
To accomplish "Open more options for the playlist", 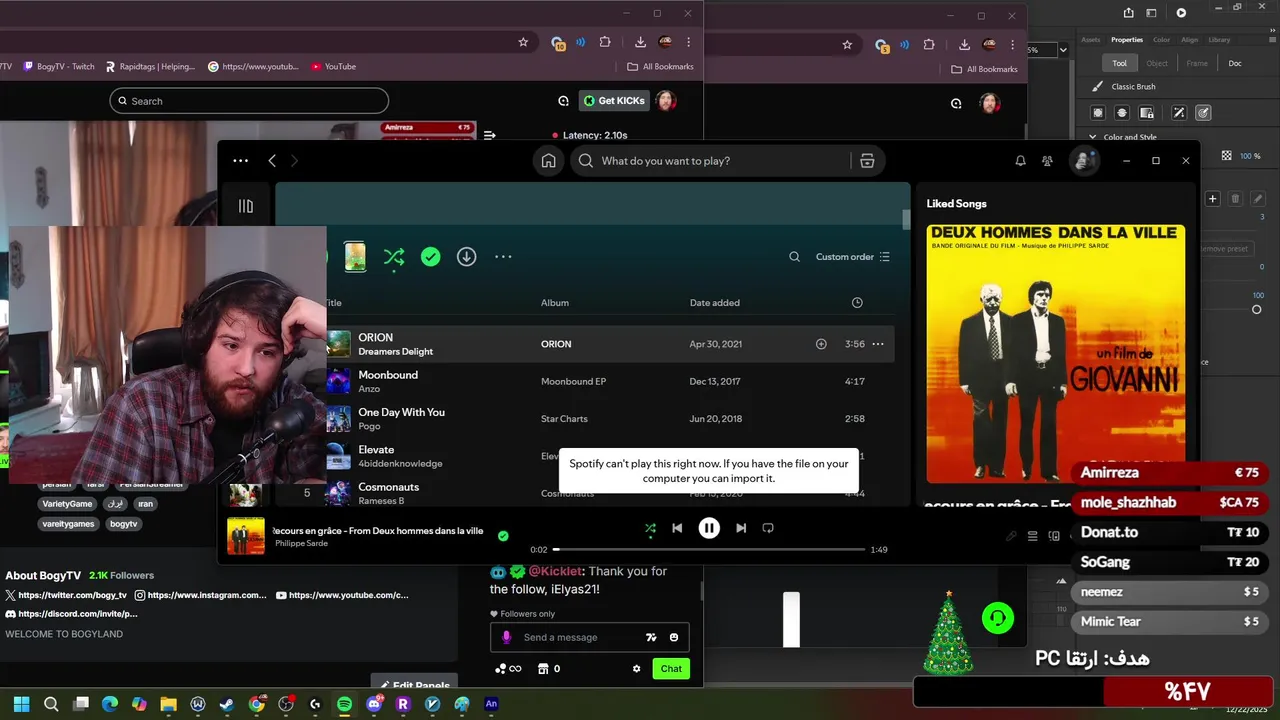I will [503, 257].
